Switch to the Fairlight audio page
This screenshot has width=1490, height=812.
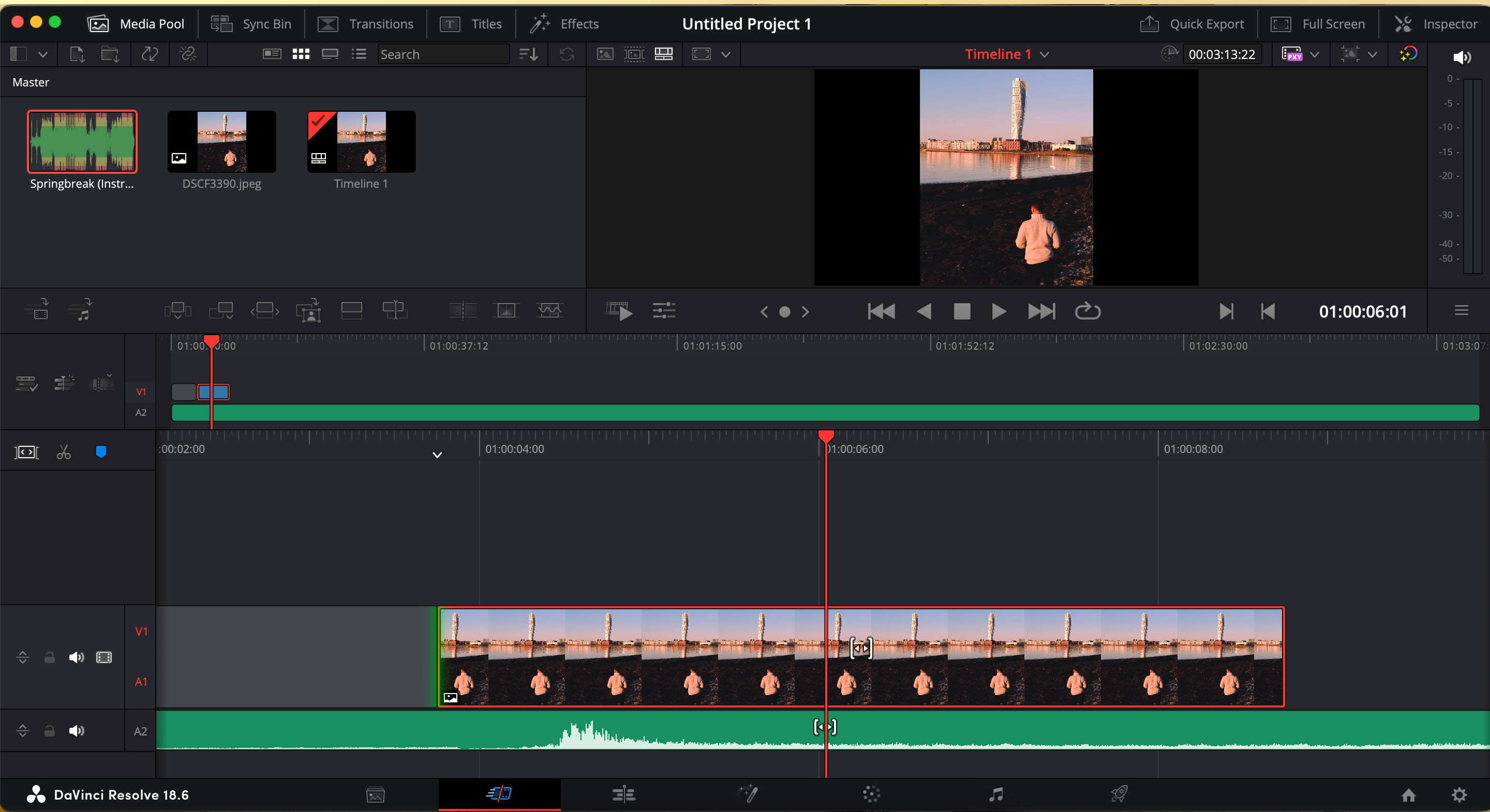[996, 794]
